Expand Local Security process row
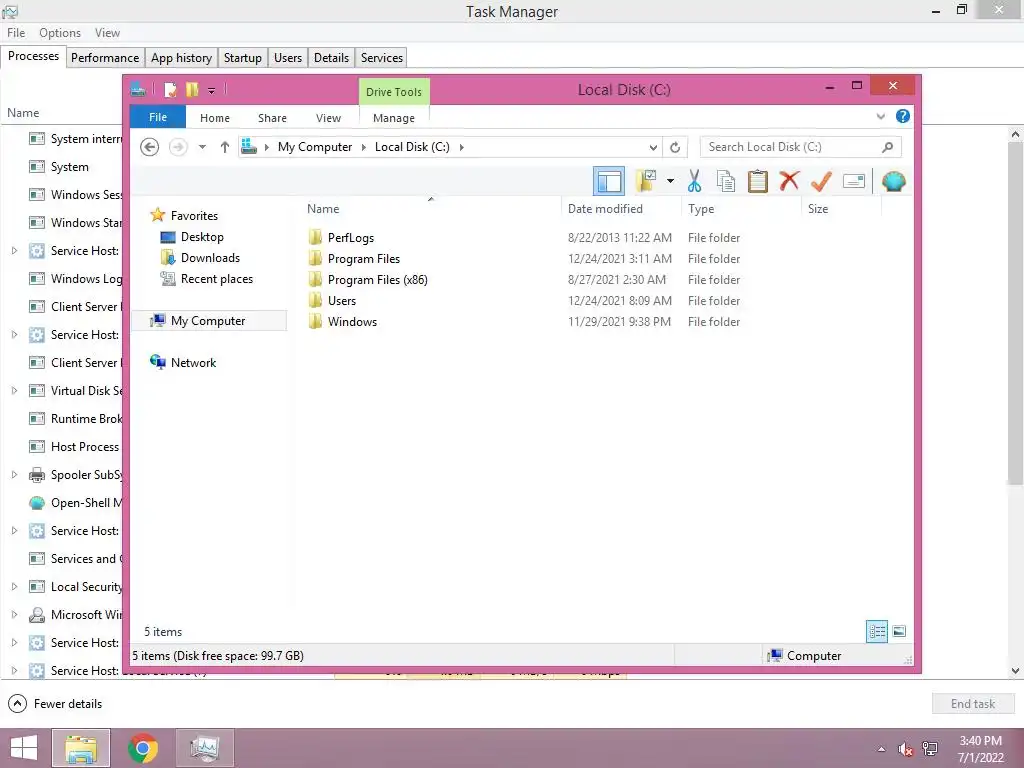 14,586
